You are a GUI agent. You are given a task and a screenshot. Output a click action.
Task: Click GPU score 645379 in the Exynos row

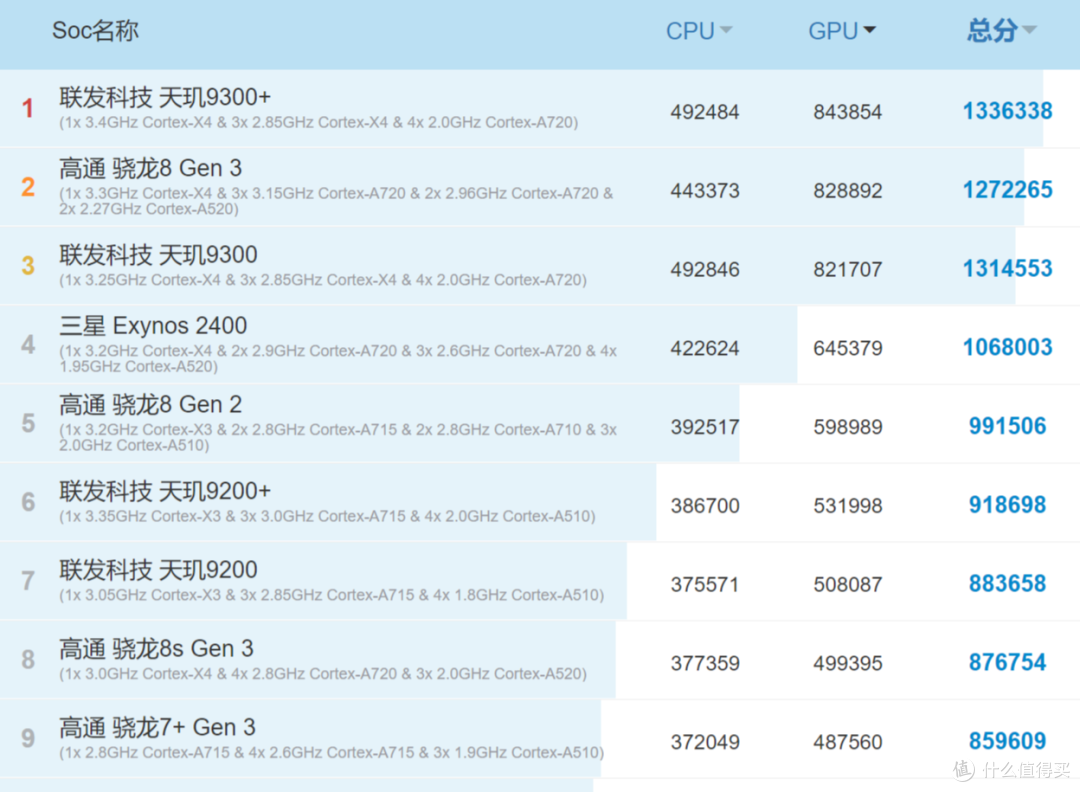847,348
